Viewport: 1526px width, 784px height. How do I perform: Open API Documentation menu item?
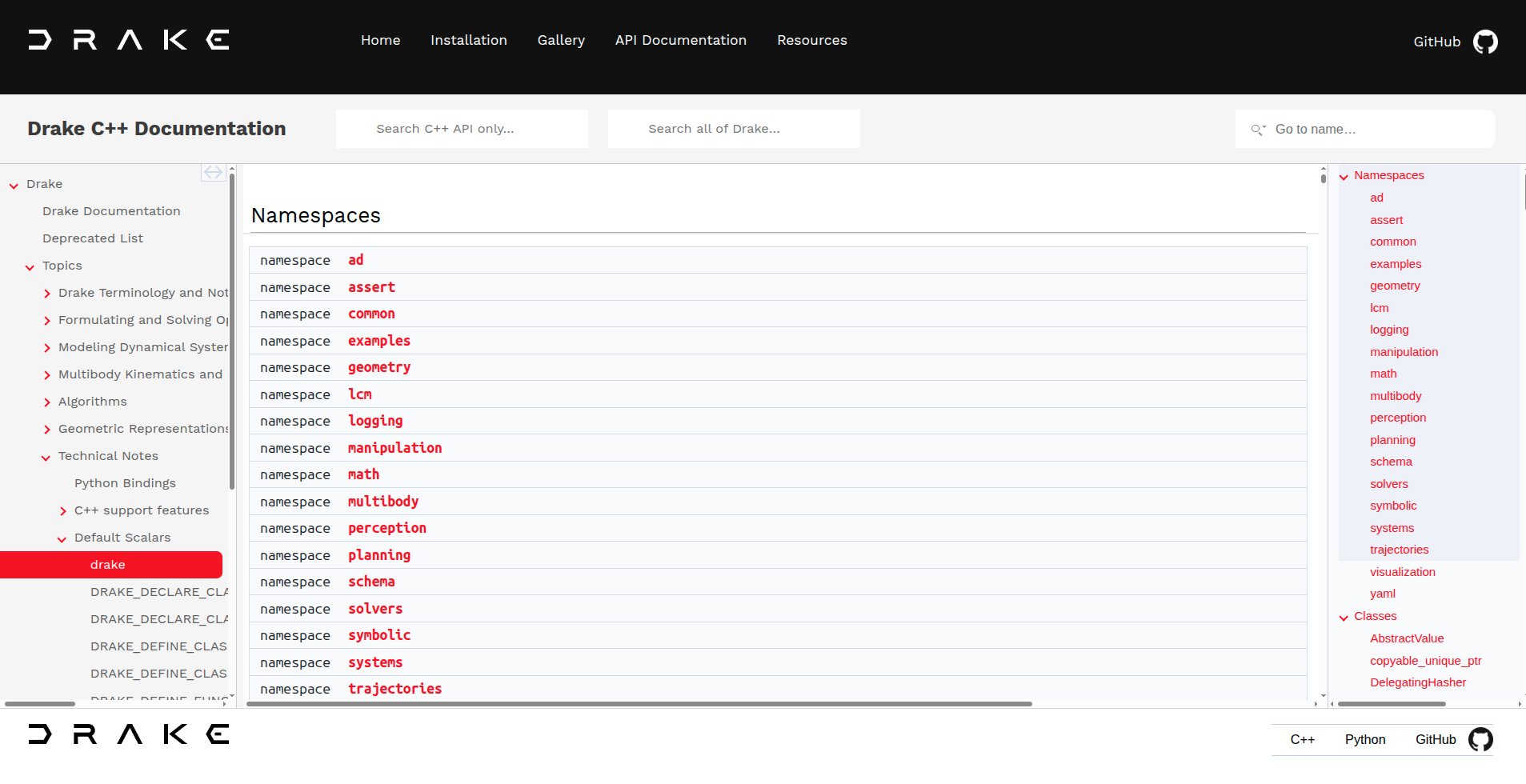pyautogui.click(x=681, y=40)
